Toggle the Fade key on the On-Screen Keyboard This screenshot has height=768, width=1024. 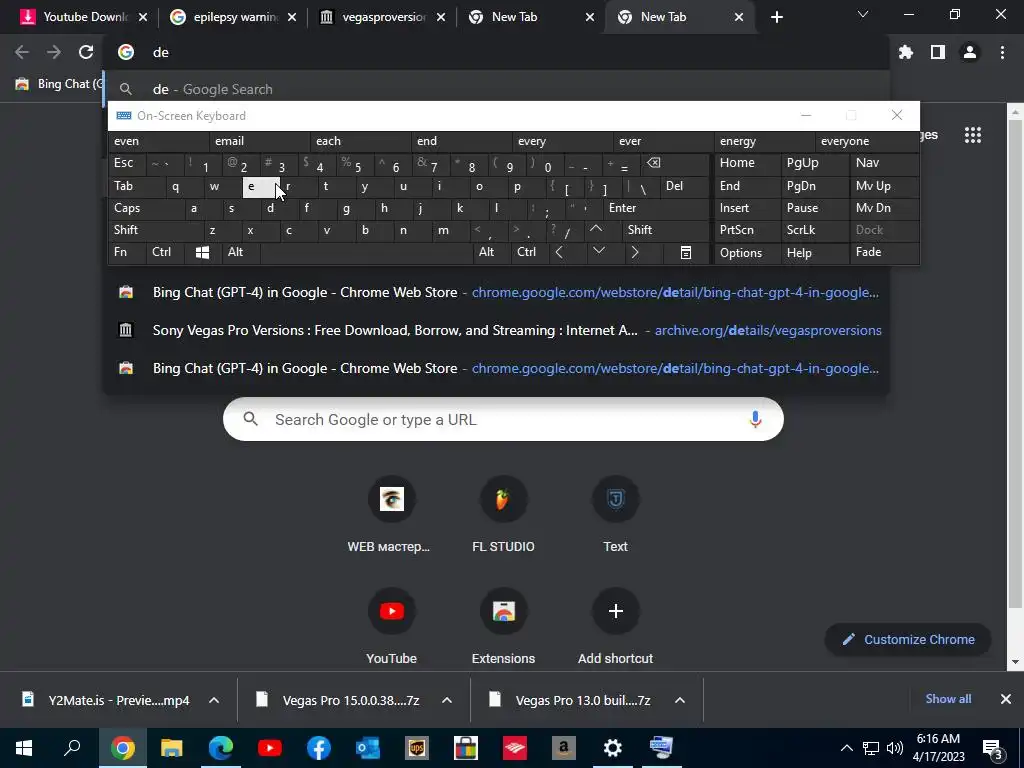tap(884, 252)
